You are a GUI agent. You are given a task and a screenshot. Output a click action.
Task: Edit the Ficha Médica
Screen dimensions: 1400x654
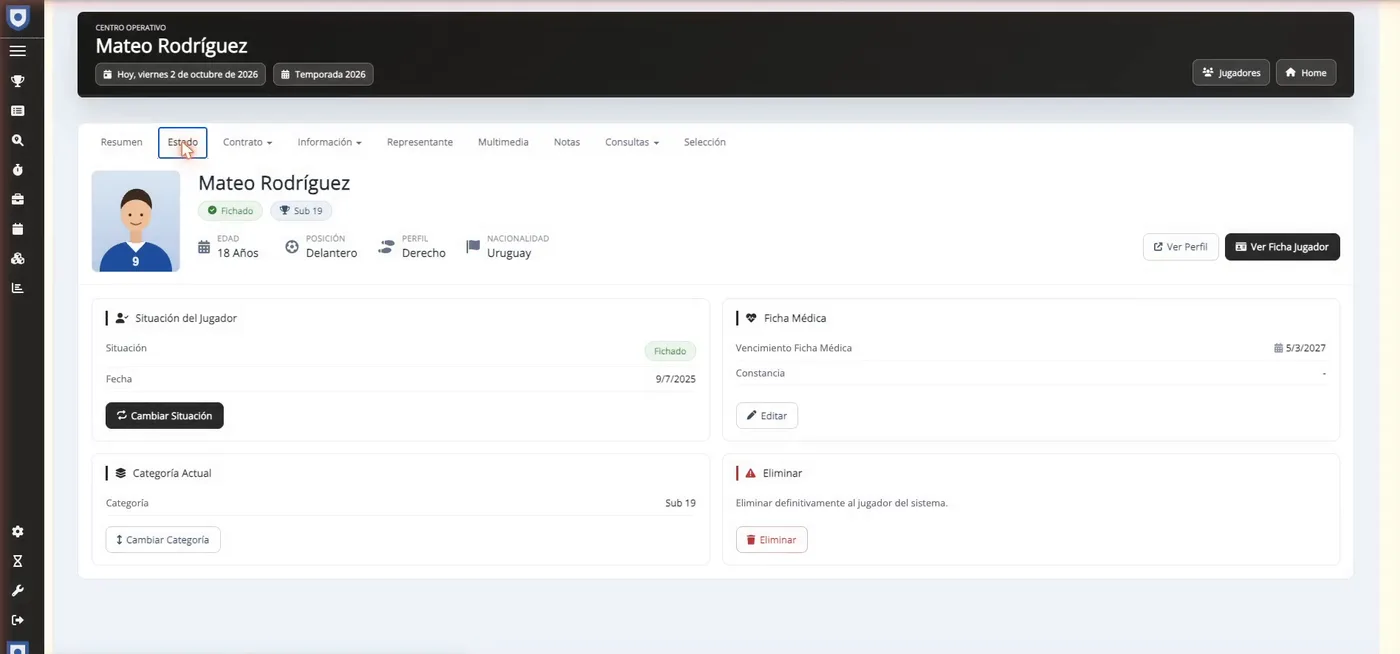(767, 415)
